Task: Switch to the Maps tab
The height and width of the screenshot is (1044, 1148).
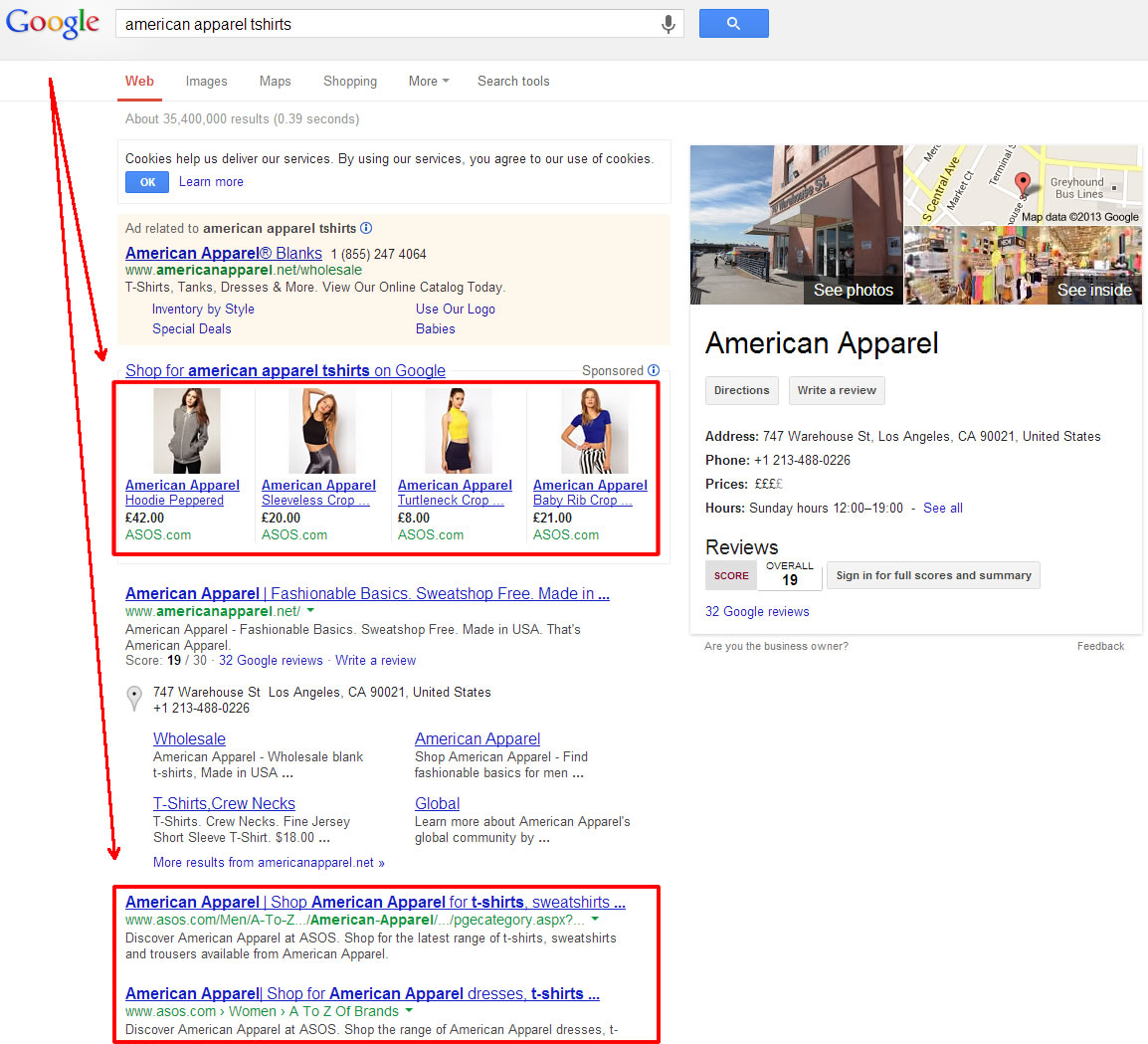Action: tap(276, 82)
